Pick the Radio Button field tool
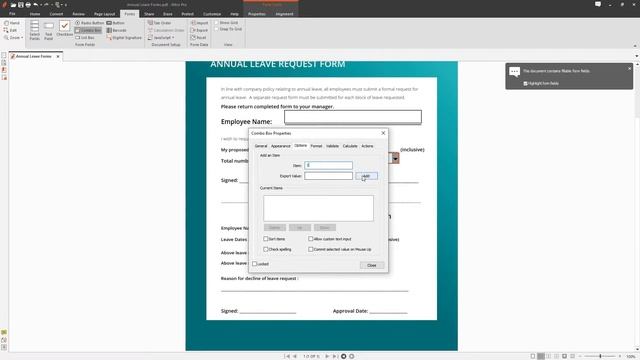This screenshot has width=640, height=360. click(x=89, y=23)
